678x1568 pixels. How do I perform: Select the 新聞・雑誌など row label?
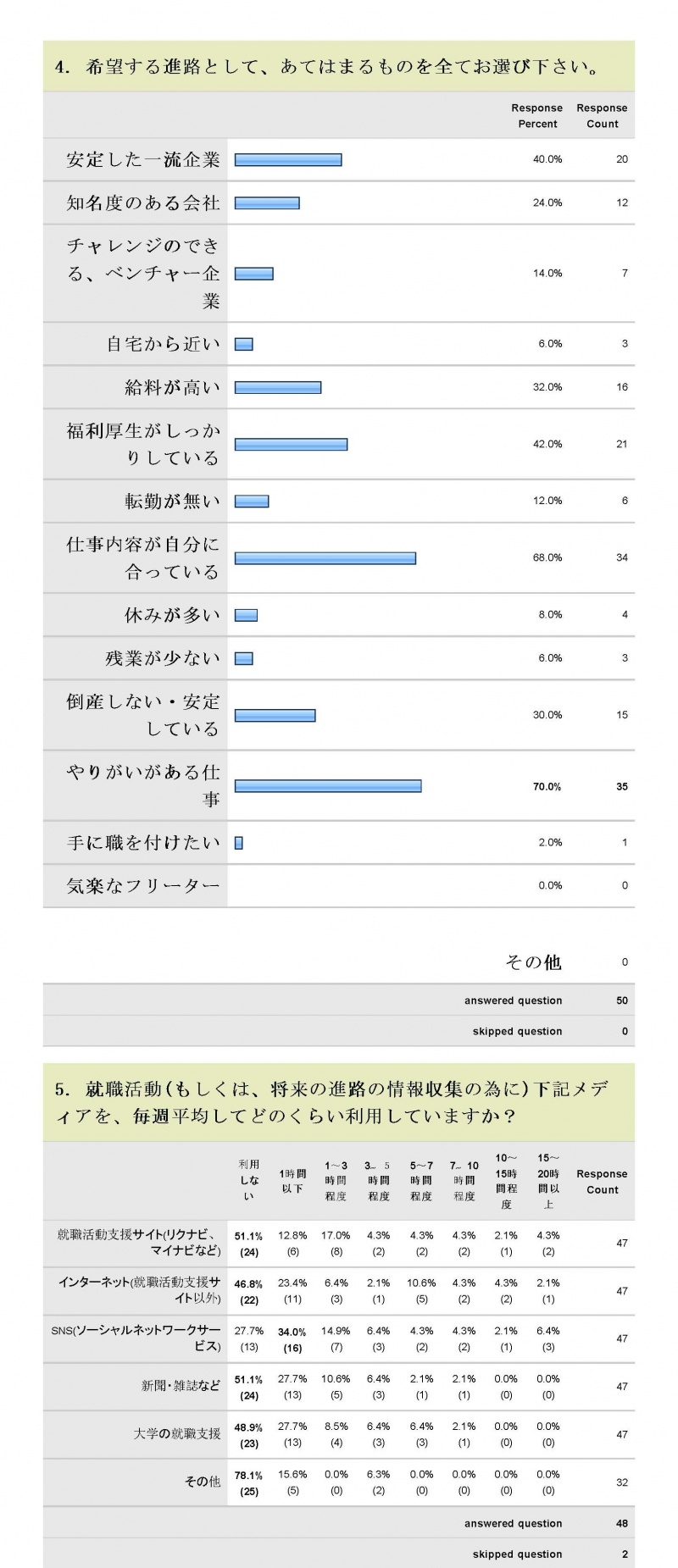181,1386
